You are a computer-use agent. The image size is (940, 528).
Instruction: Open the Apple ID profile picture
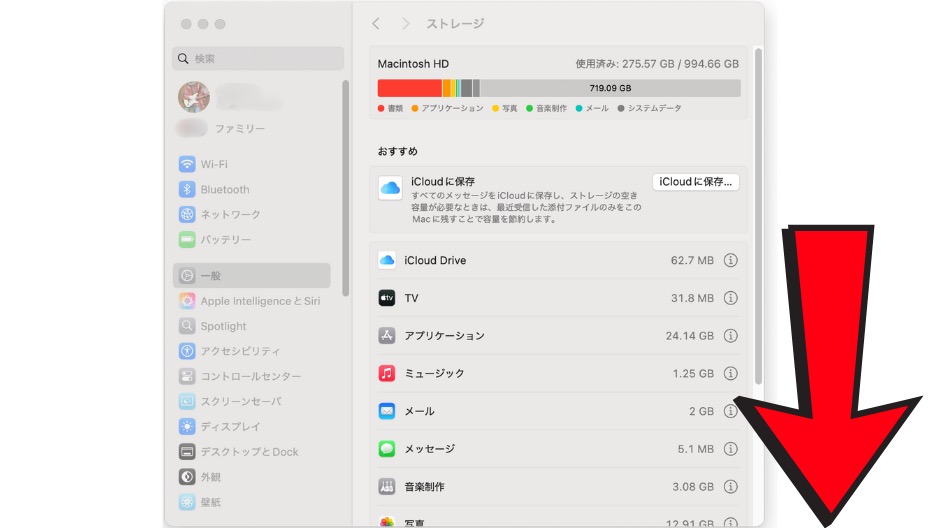[194, 96]
